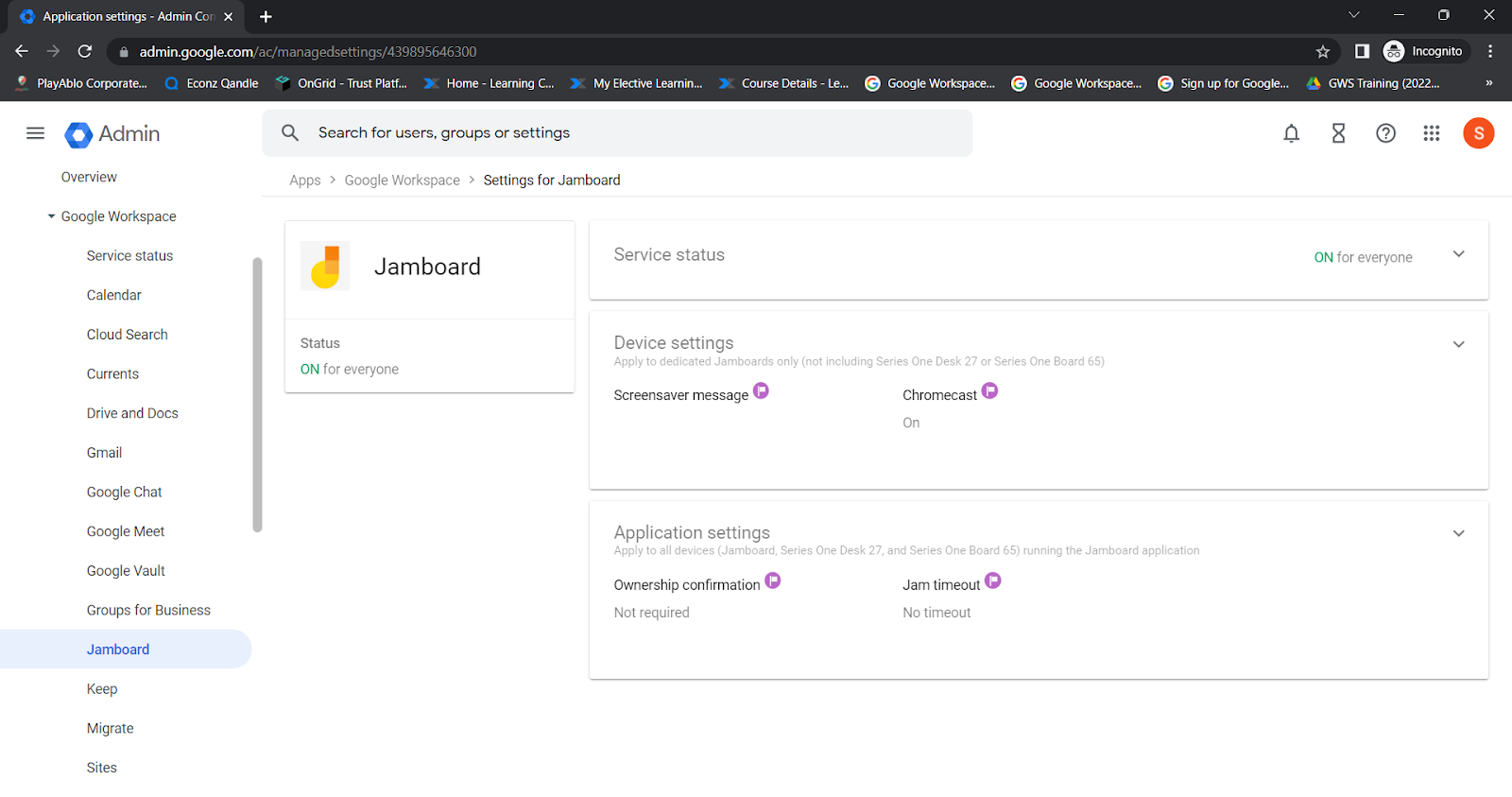Open Sites in the sidebar
Image resolution: width=1512 pixels, height=797 pixels.
click(x=101, y=768)
